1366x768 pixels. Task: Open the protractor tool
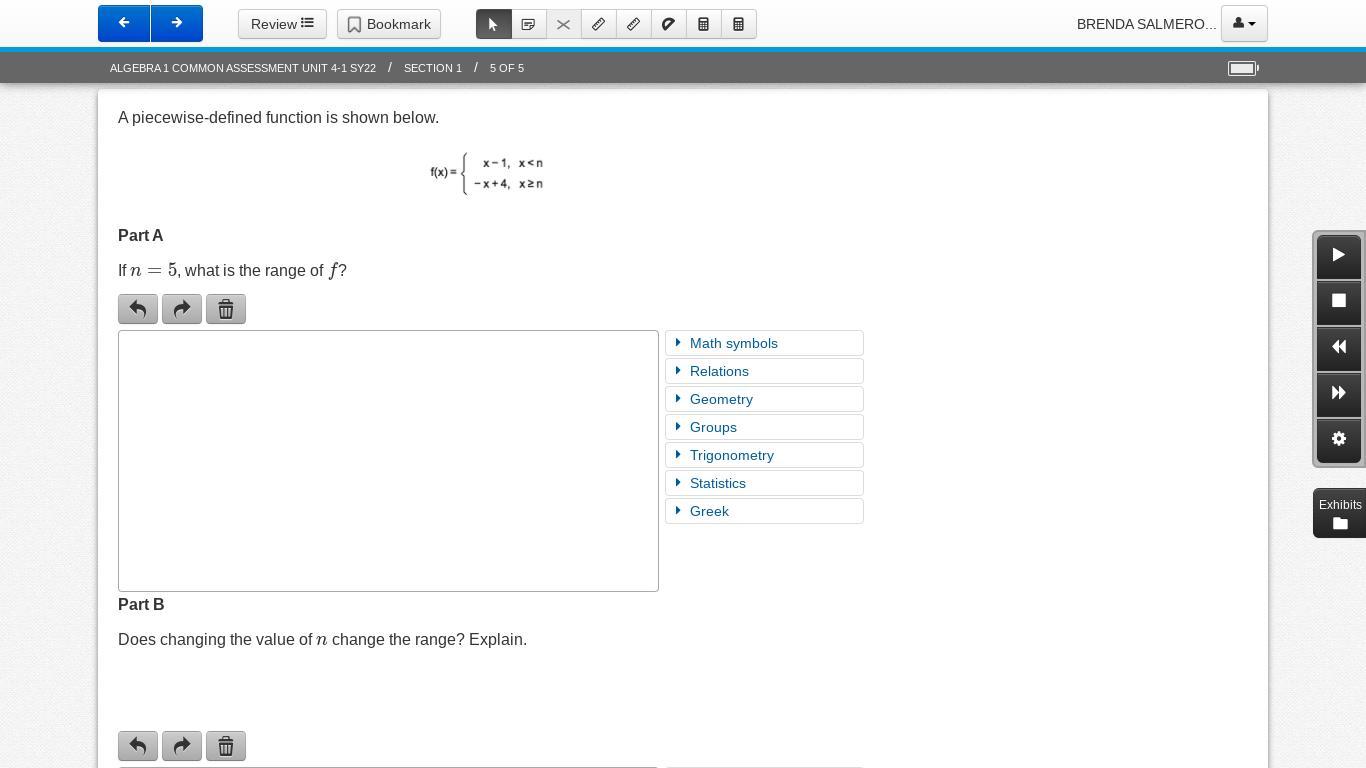(669, 24)
